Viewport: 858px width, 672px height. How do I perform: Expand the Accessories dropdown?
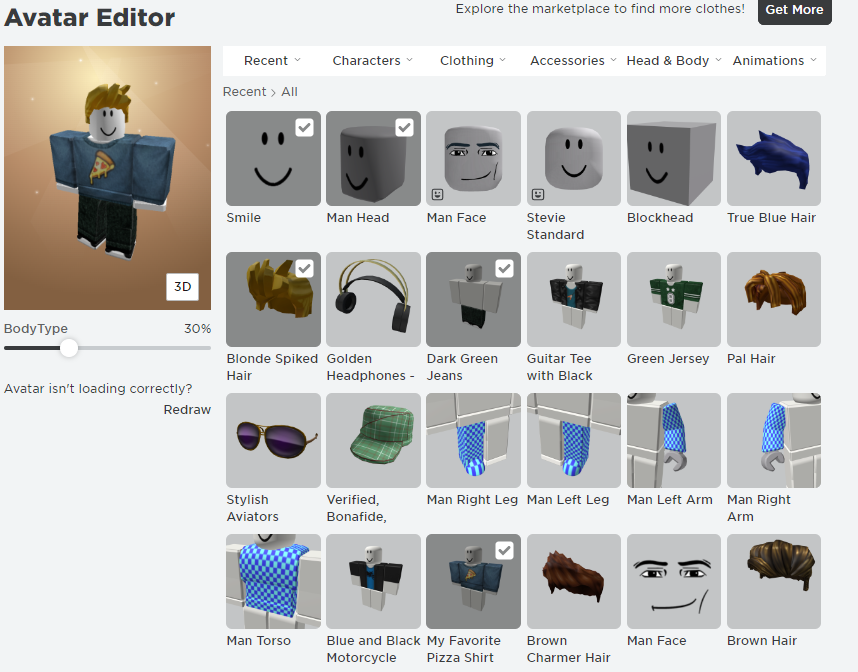pos(573,61)
